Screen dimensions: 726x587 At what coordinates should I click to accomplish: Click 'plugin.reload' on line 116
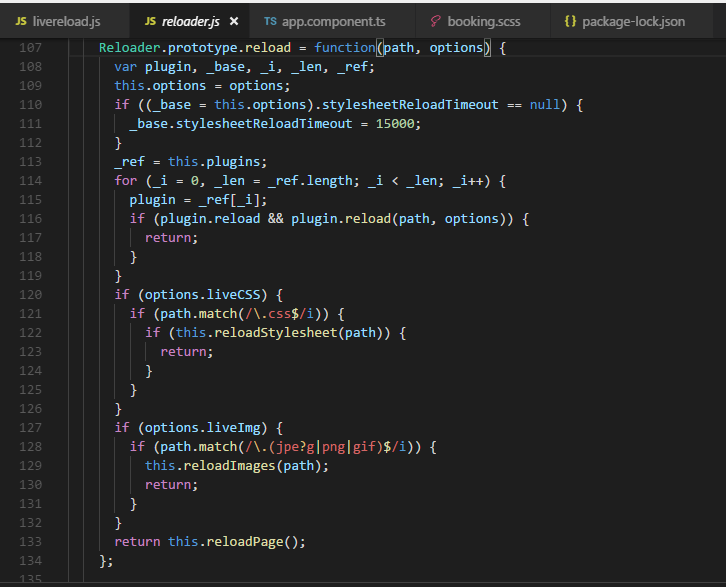210,219
